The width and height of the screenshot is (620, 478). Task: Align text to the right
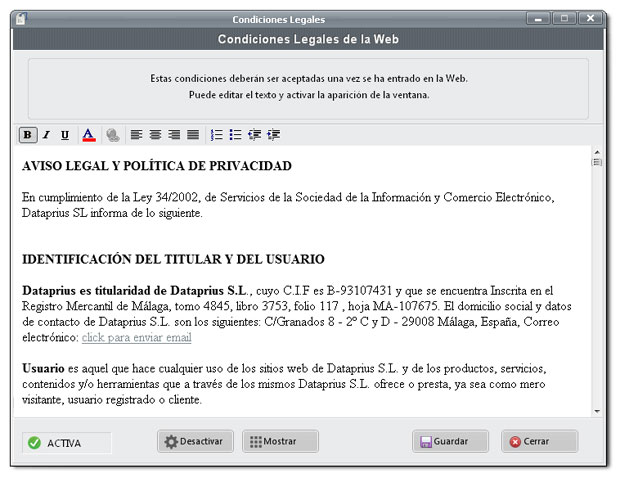(x=174, y=135)
